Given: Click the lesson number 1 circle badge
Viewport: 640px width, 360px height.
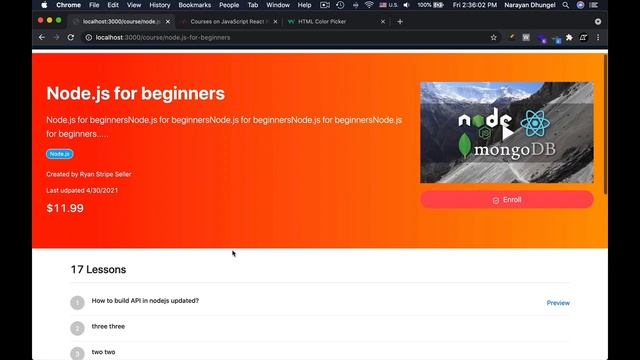Looking at the screenshot, I should pyautogui.click(x=77, y=303).
